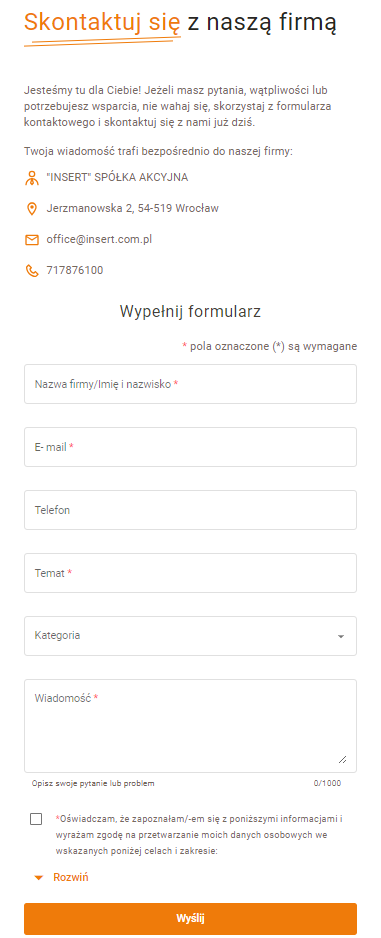Click the location pin icon
Viewport: 381px width, 938px height.
[x=32, y=209]
